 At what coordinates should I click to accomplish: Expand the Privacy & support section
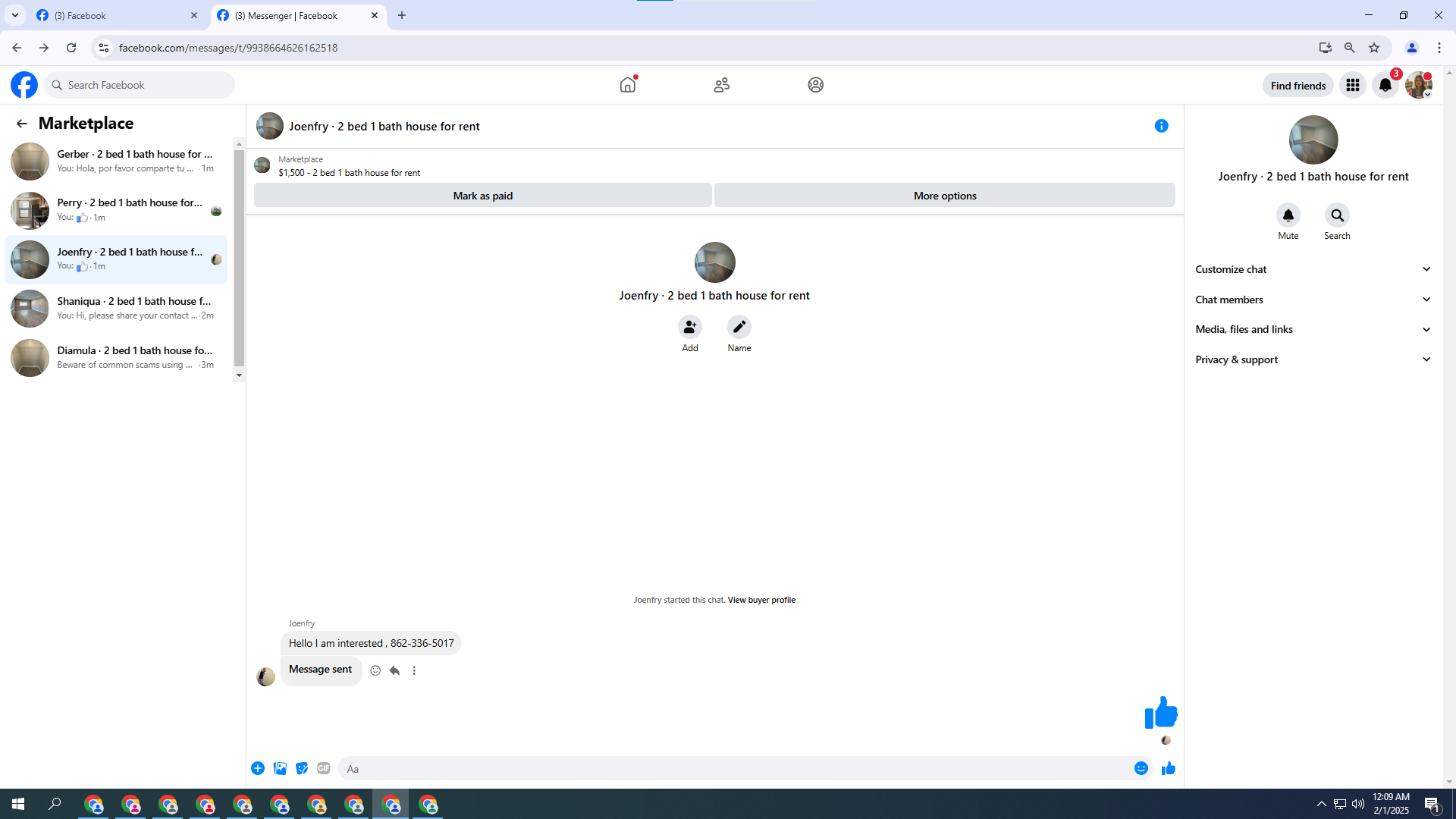(1313, 359)
